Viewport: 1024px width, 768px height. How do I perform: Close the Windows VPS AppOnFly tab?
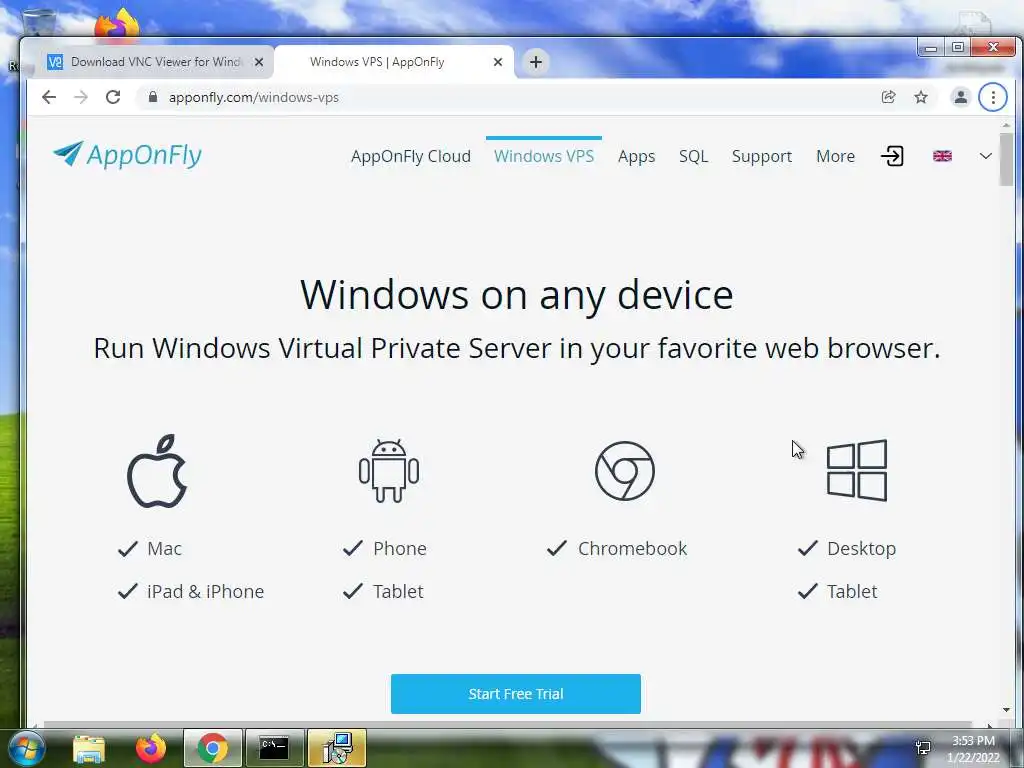[498, 62]
